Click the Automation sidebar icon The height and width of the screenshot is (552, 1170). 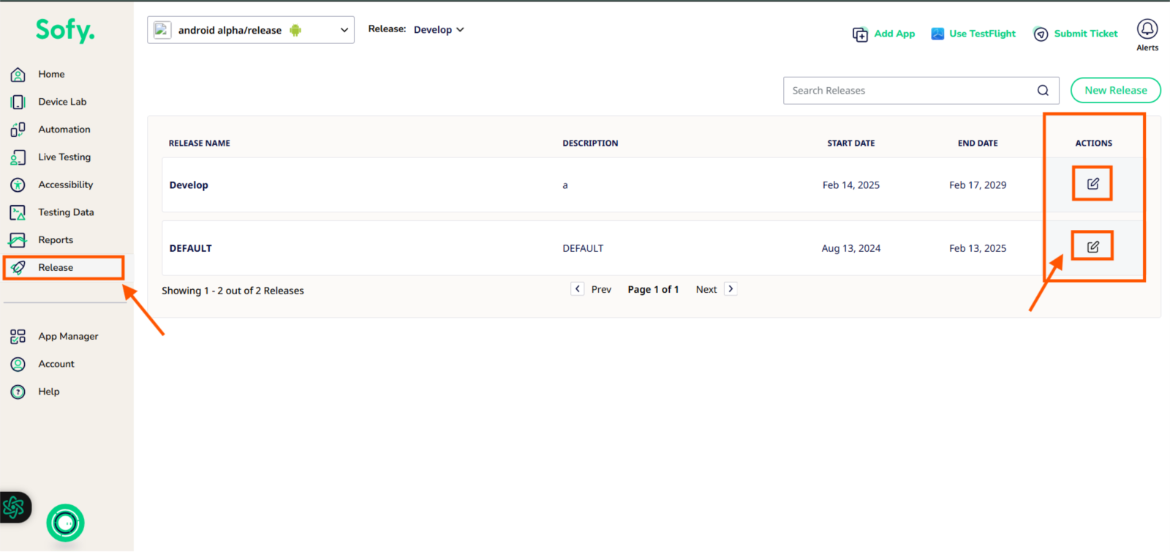click(19, 130)
